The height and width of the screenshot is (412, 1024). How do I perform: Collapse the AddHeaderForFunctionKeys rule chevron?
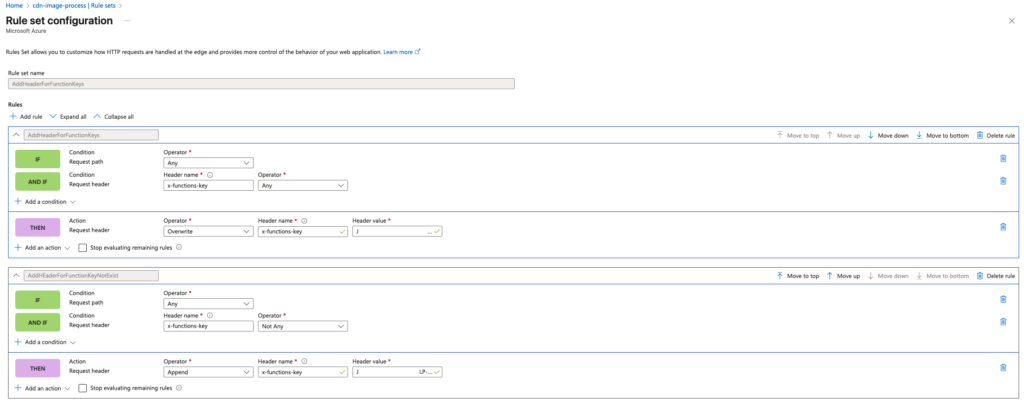16,135
